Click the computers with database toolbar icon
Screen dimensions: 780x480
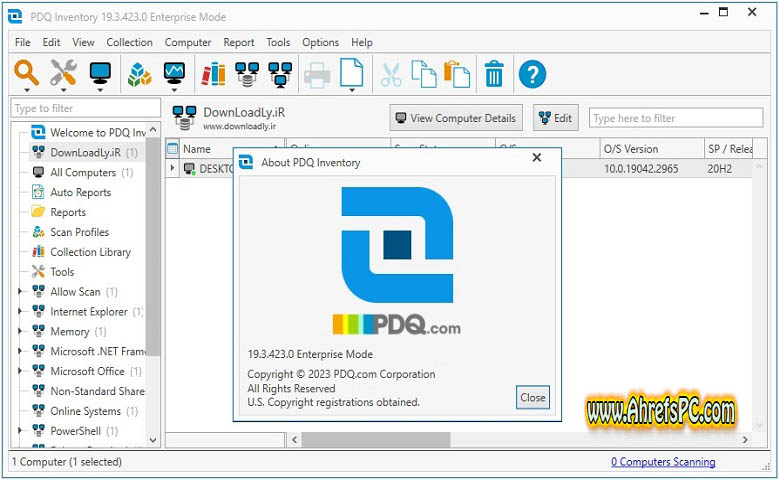tap(247, 75)
